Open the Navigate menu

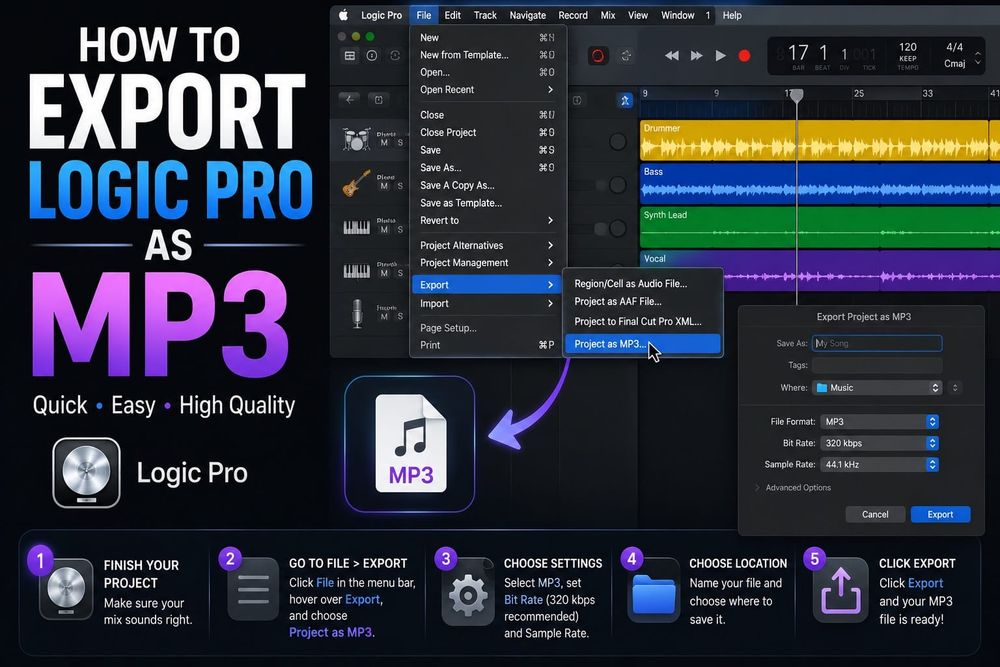coord(527,15)
